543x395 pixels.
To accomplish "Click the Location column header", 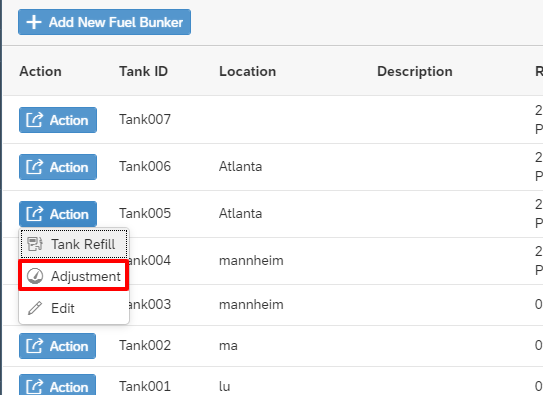I will pos(248,71).
